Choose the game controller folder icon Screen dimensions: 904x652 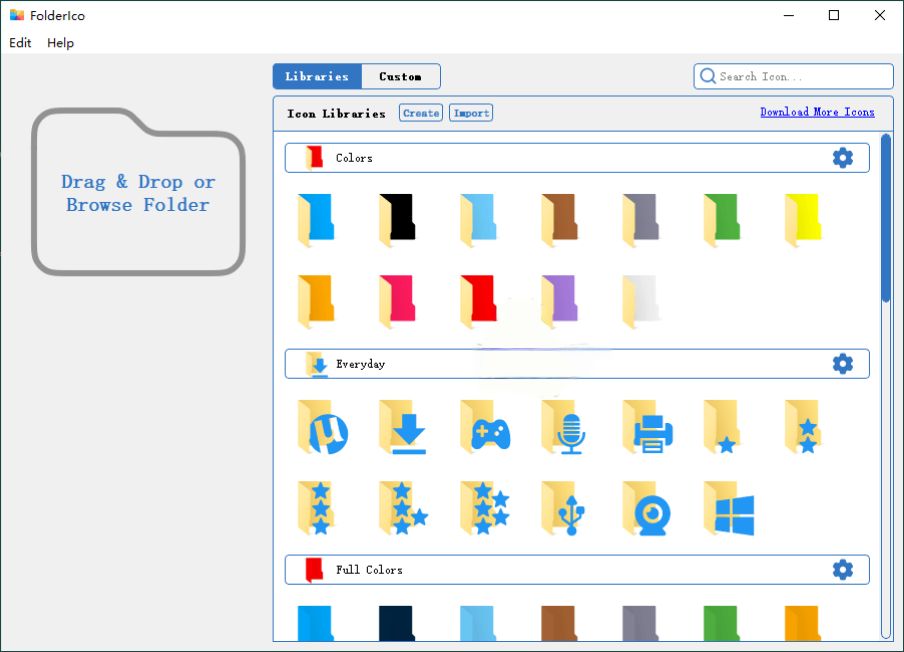click(x=485, y=427)
